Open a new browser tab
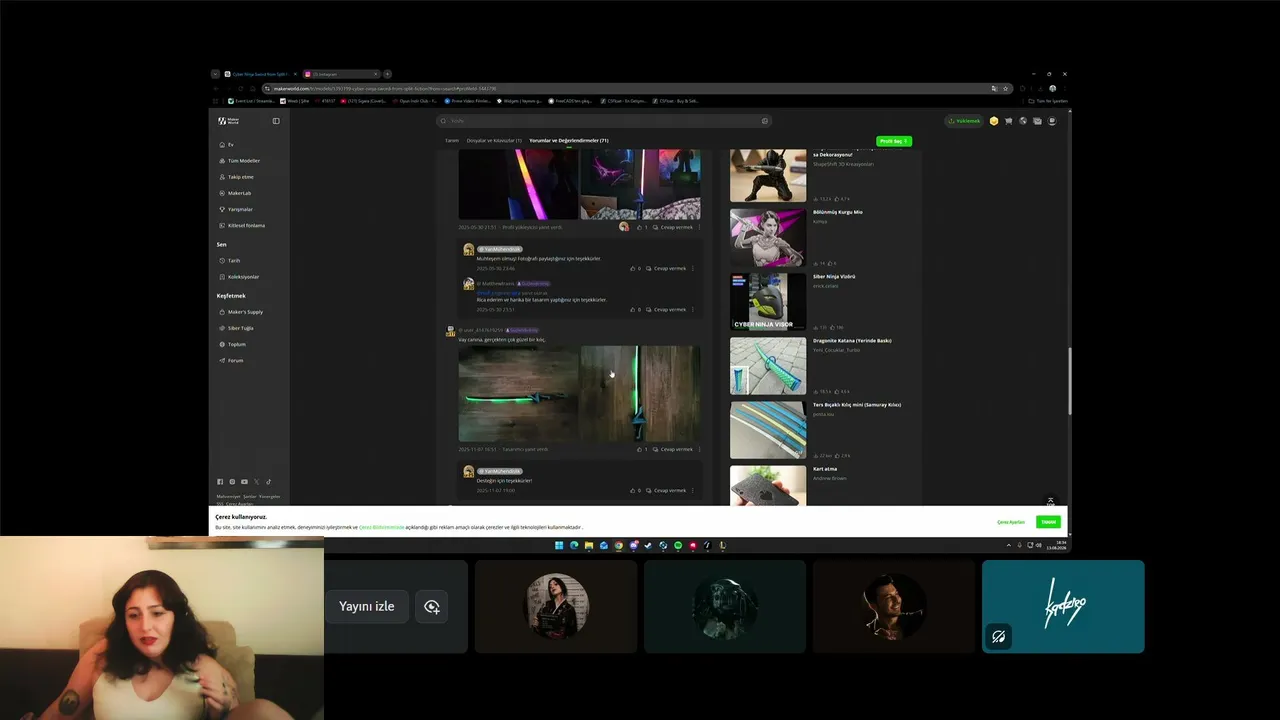This screenshot has height=720, width=1280. (x=387, y=74)
